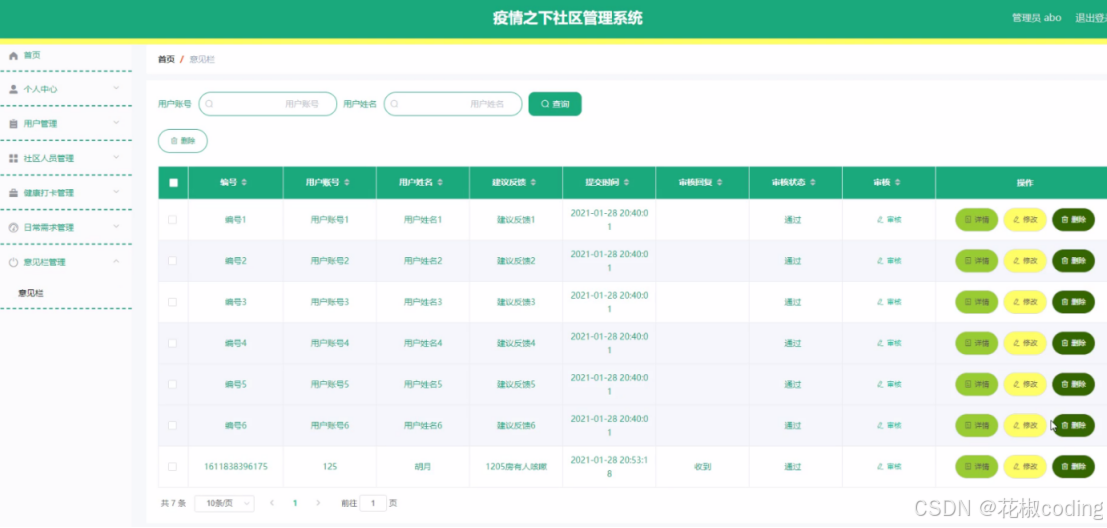Click the 前往 page number input box
This screenshot has height=528, width=1107.
(373, 503)
